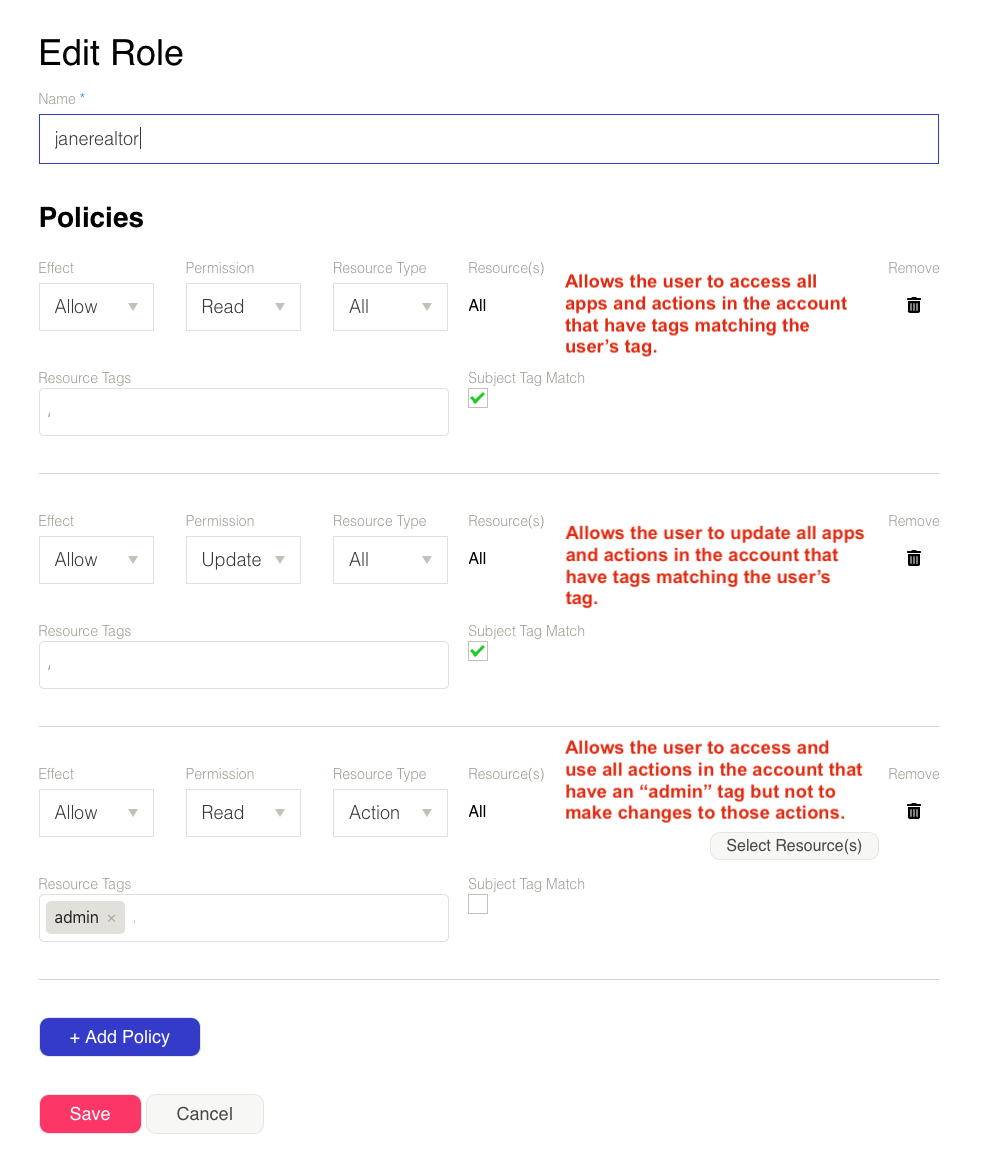Image resolution: width=983 pixels, height=1162 pixels.
Task: Remove the Update policy using trash icon
Action: pyautogui.click(x=913, y=559)
